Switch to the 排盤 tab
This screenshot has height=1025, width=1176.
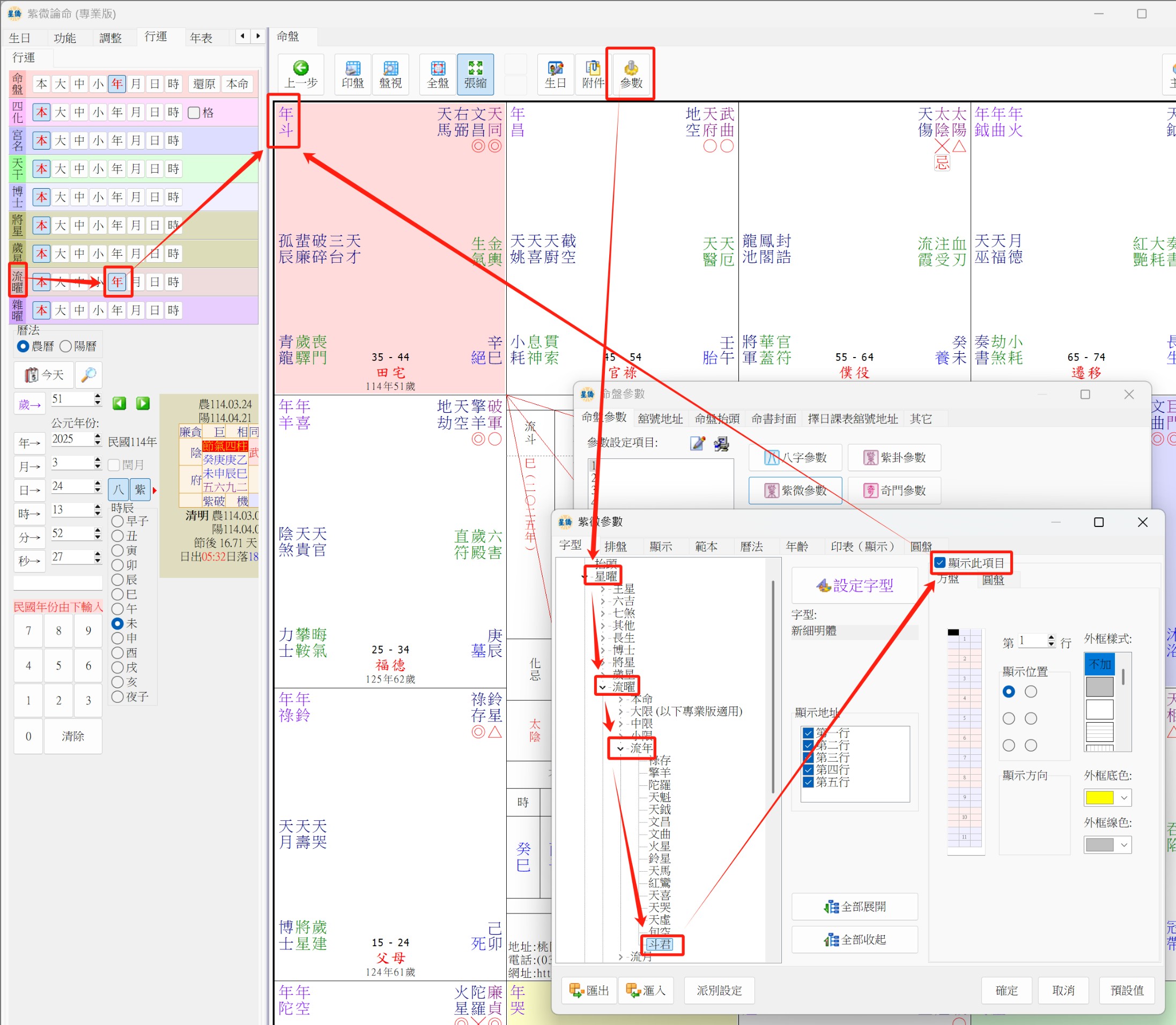pos(615,546)
